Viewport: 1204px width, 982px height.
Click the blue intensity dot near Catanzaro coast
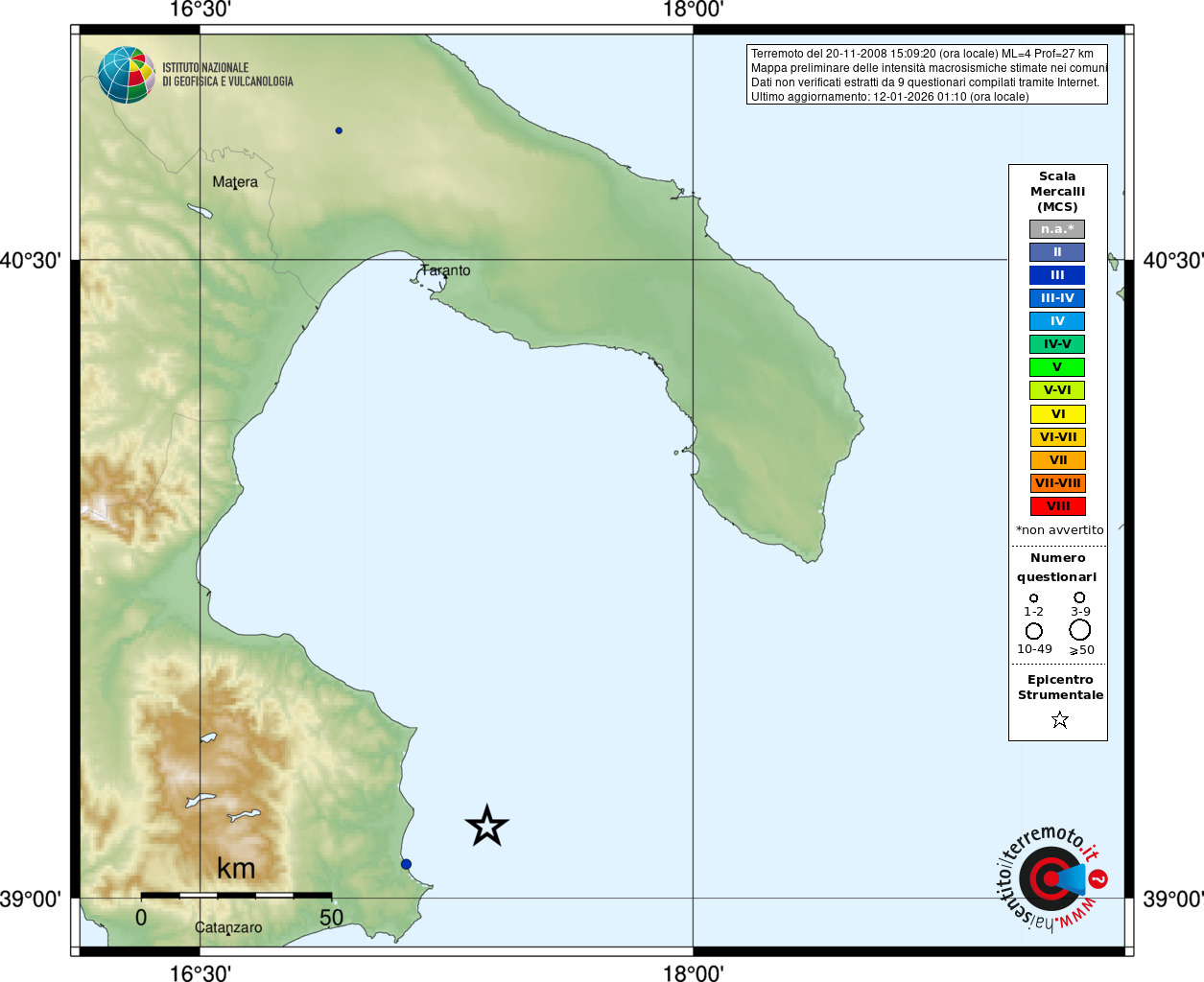click(406, 864)
